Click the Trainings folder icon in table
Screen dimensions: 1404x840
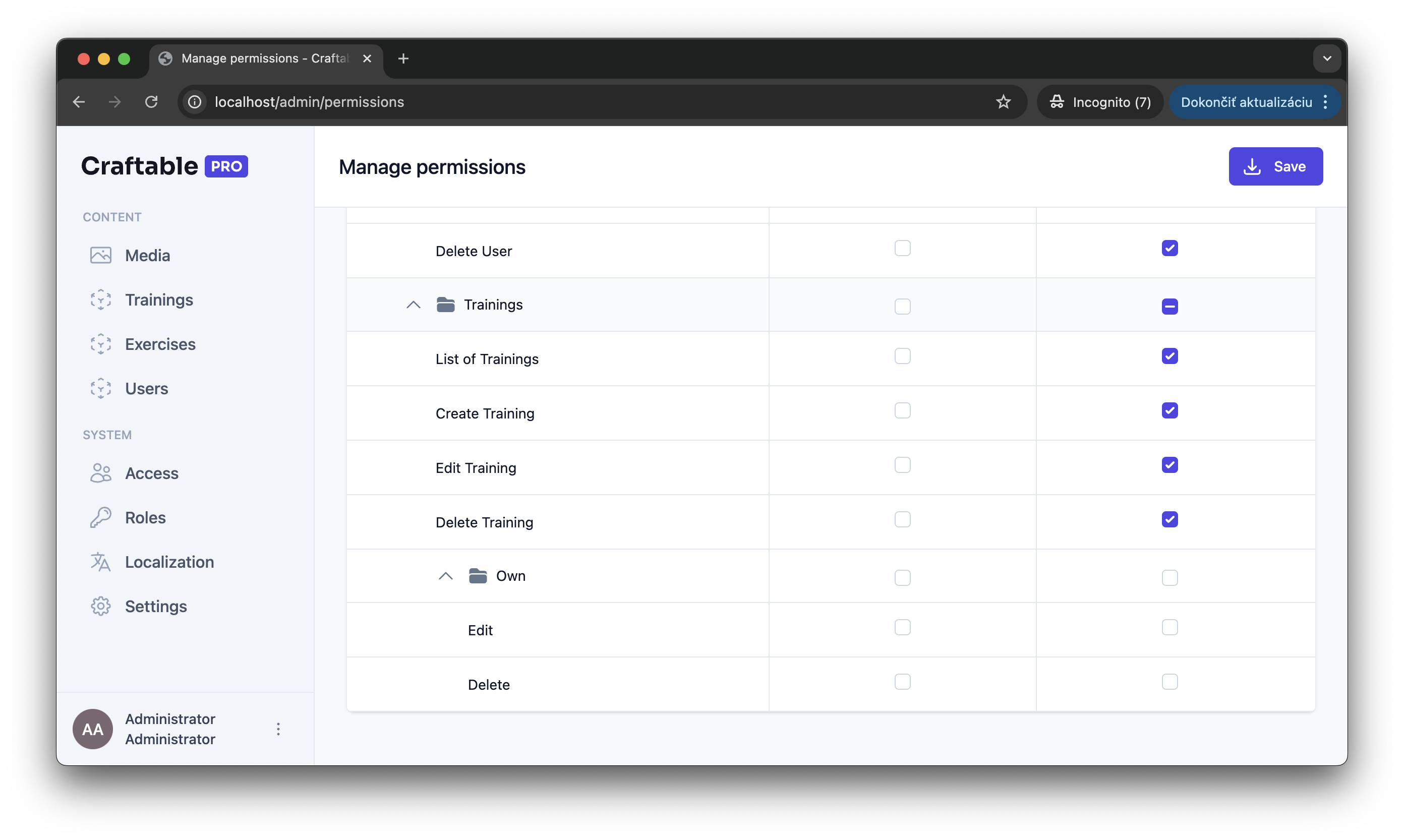pos(445,305)
